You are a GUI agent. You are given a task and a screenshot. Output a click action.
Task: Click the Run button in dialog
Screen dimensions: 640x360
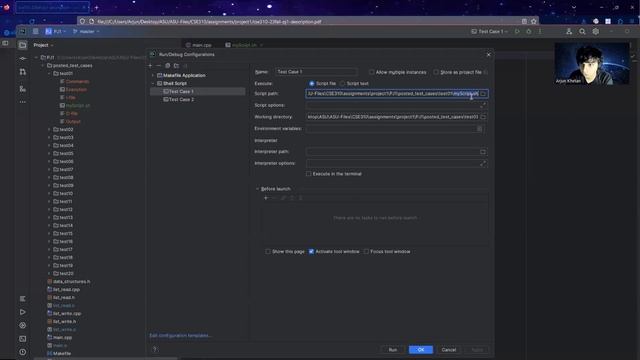[x=393, y=350]
